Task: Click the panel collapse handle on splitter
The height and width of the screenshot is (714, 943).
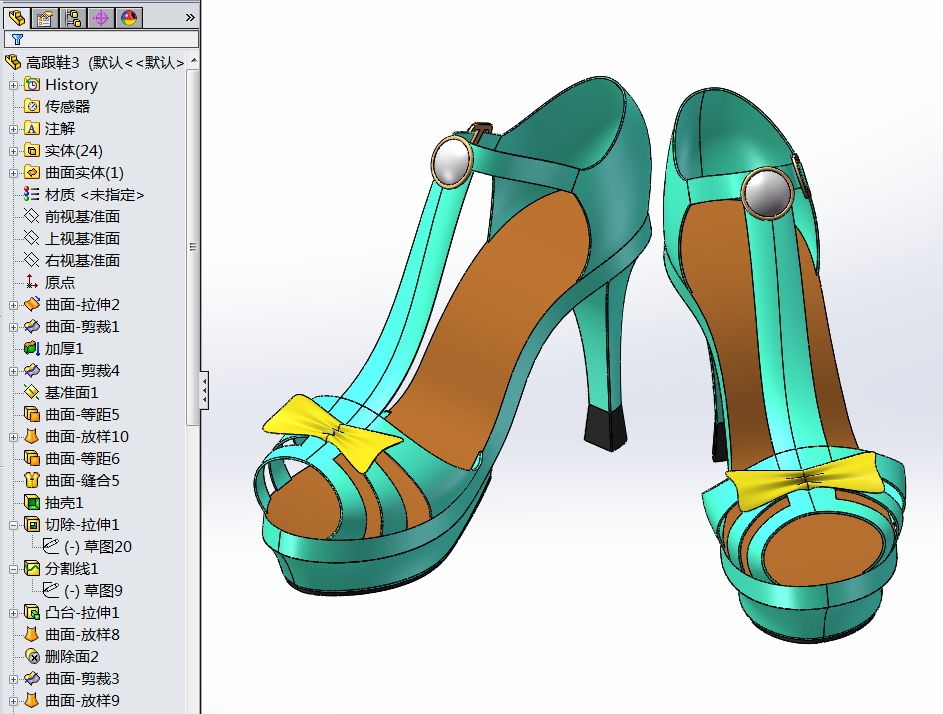Action: 205,390
